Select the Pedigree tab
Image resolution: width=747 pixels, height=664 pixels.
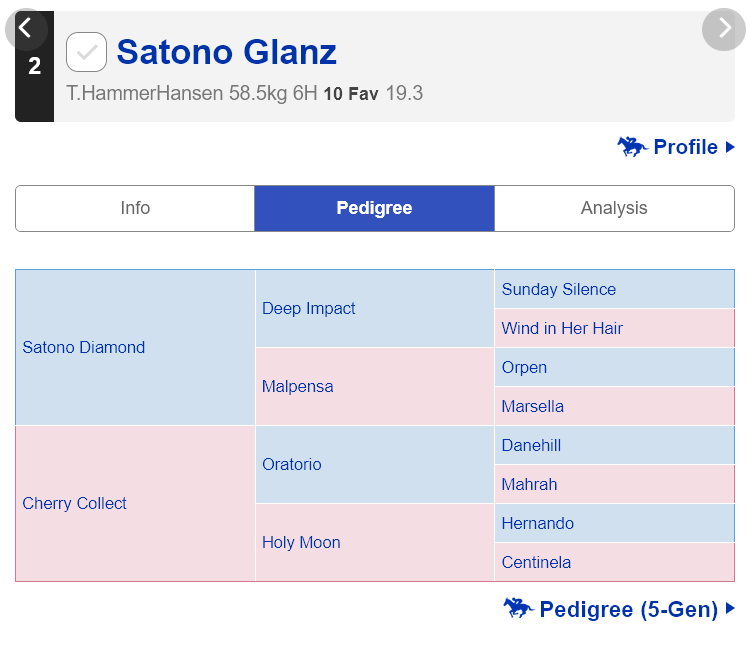coord(374,208)
